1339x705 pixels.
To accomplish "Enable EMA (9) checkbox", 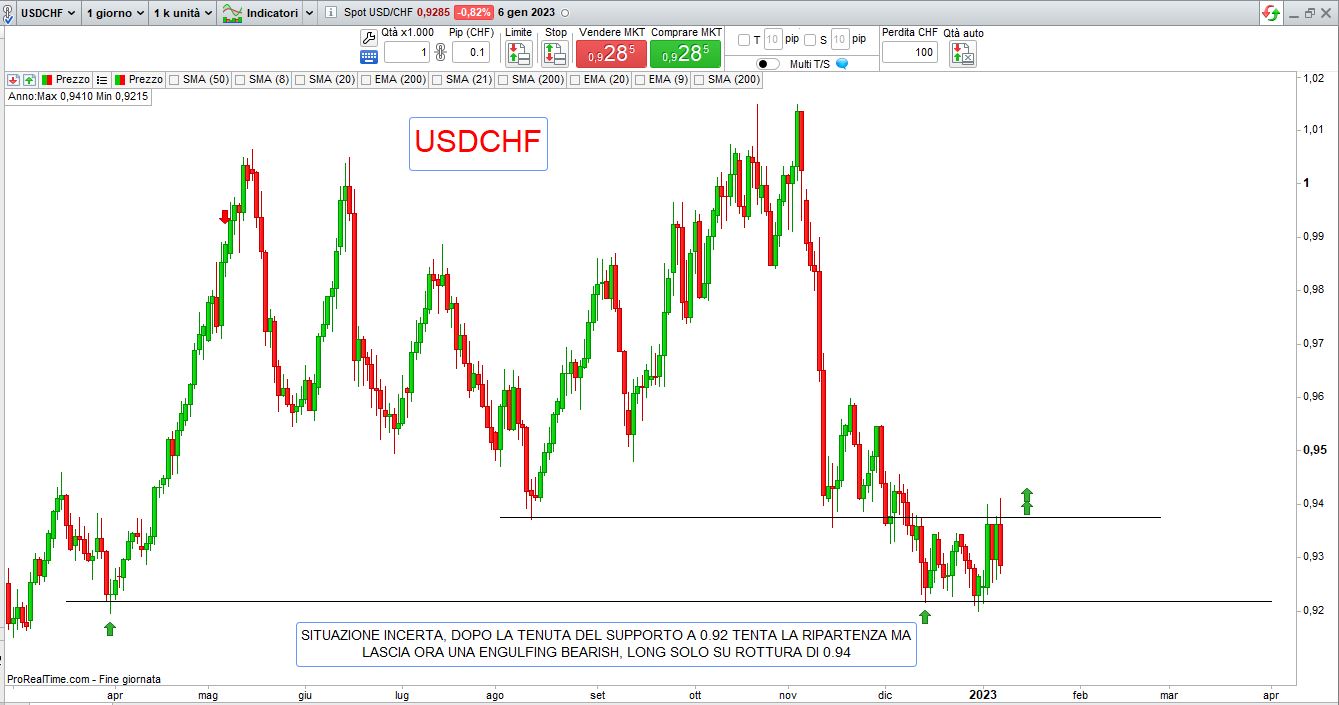I will pyautogui.click(x=640, y=79).
